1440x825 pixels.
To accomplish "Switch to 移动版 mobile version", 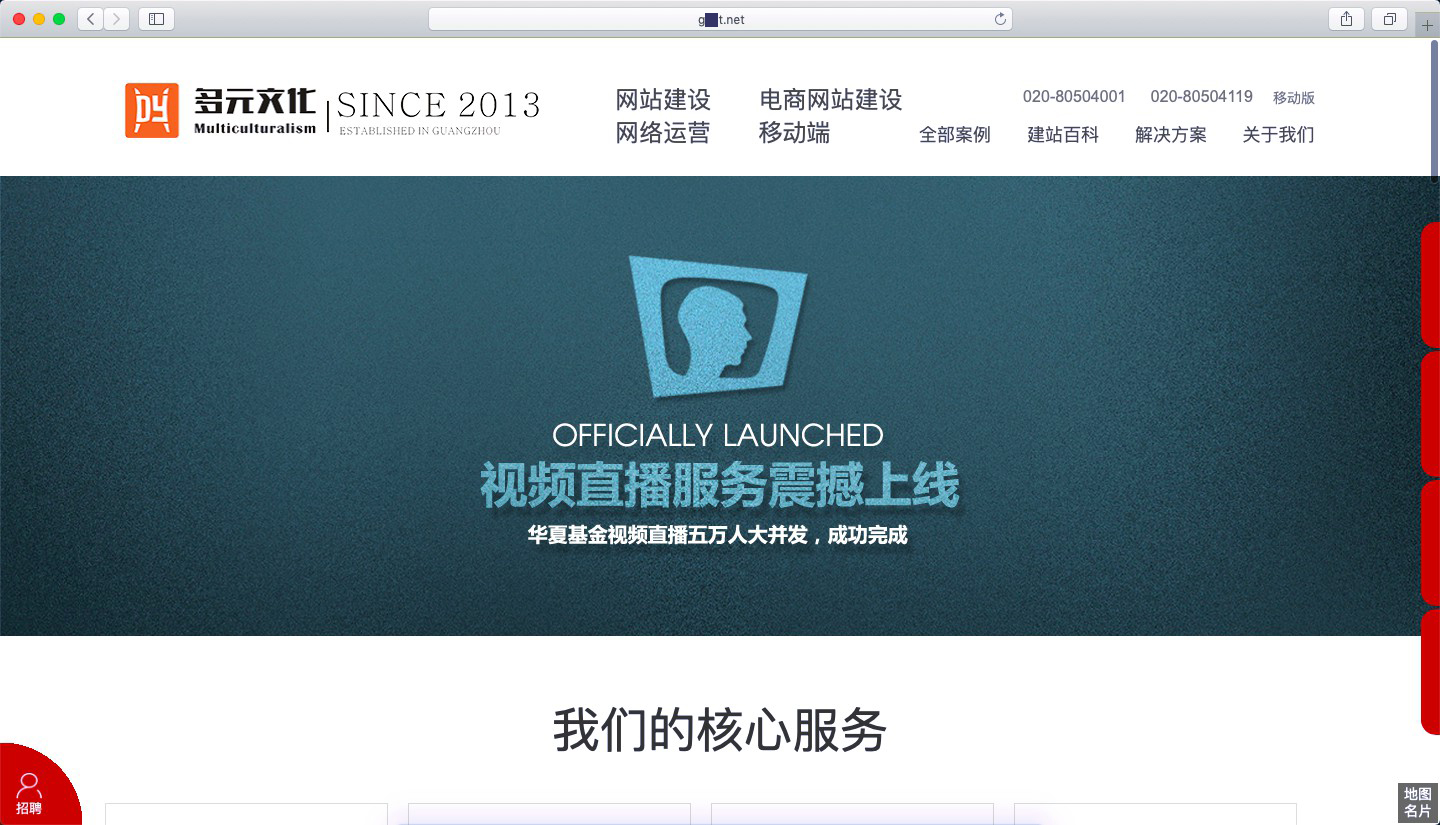I will tap(1293, 98).
